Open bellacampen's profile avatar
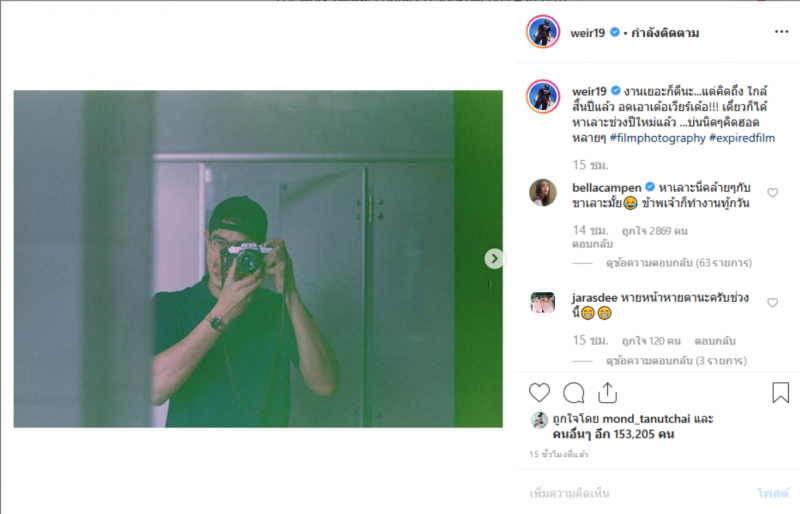 pos(543,192)
